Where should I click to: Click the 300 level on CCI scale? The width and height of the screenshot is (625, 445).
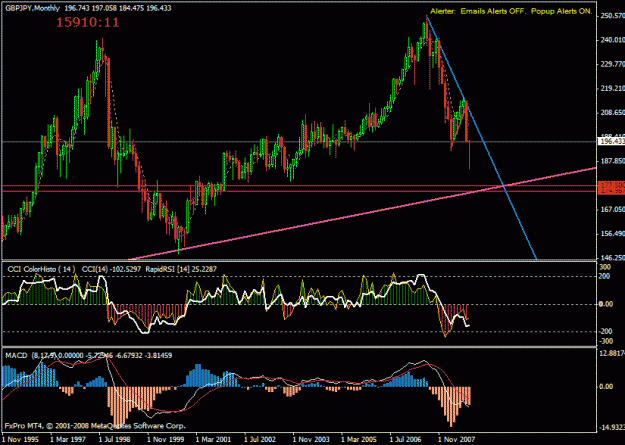604,268
